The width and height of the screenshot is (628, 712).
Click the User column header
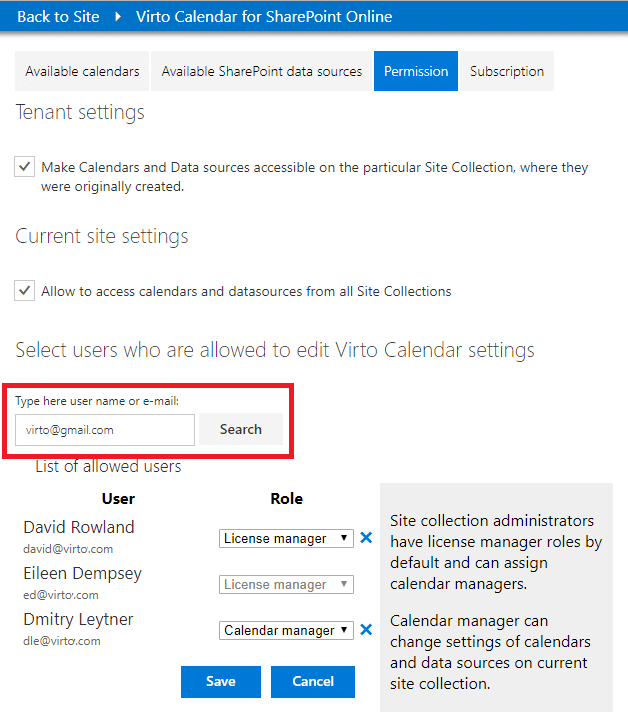click(x=118, y=499)
